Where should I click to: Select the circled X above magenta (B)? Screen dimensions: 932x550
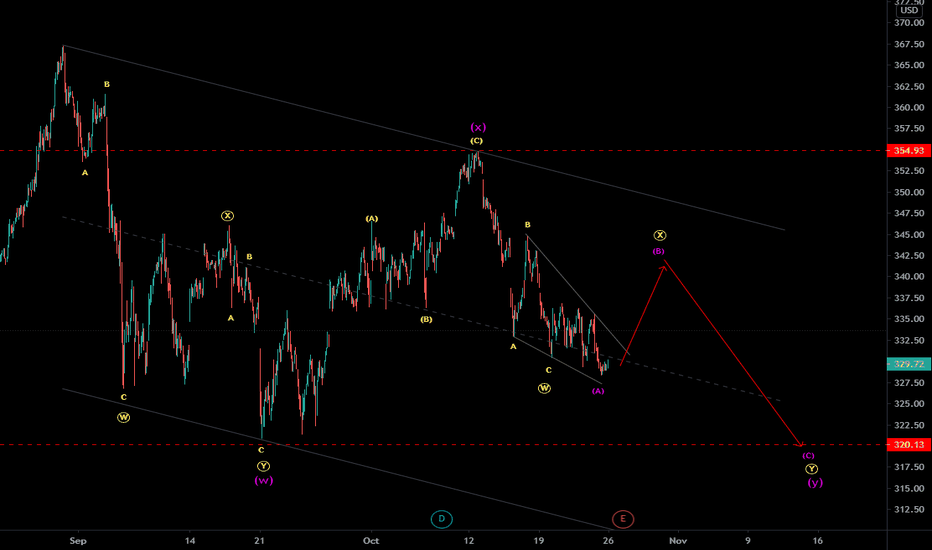(x=660, y=235)
